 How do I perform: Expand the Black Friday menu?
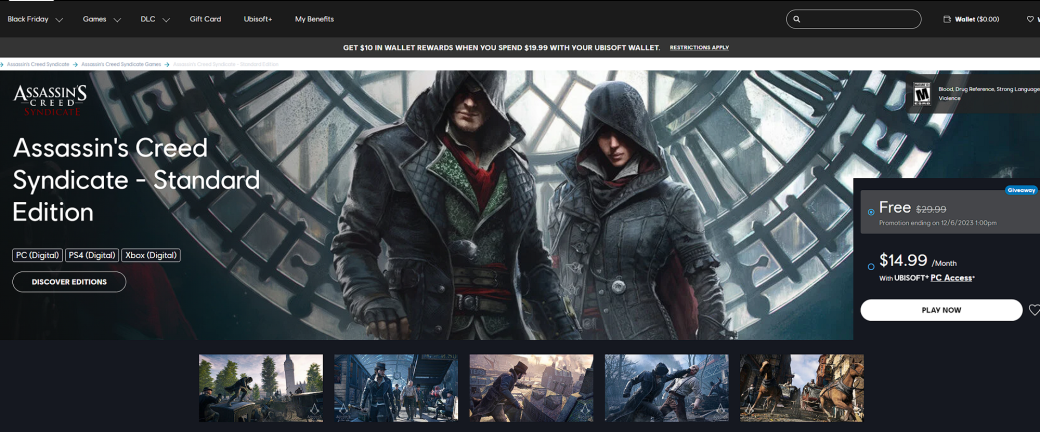coord(35,19)
